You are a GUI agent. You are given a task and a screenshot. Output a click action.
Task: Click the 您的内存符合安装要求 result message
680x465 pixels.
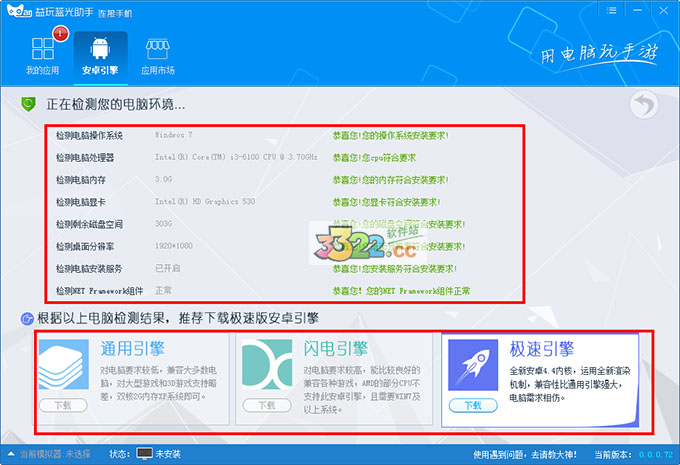[391, 180]
